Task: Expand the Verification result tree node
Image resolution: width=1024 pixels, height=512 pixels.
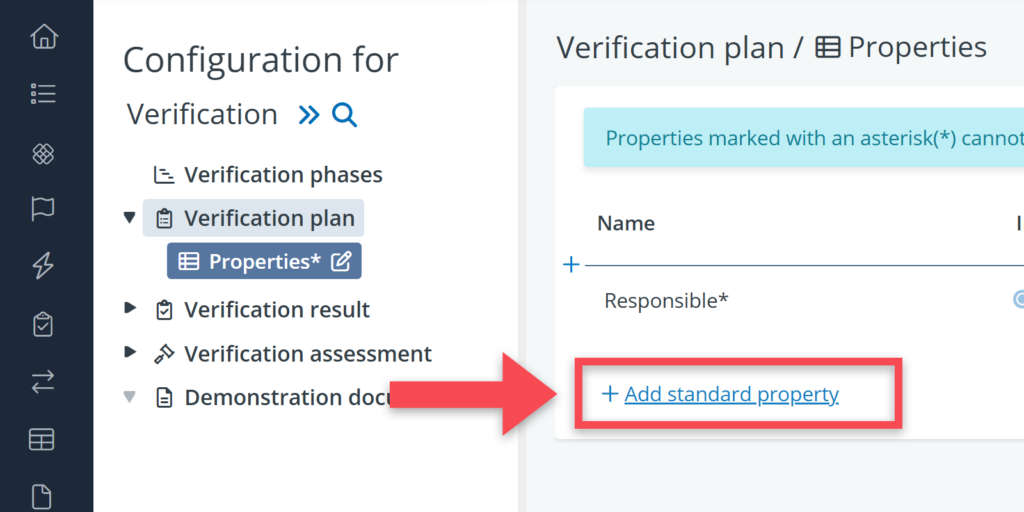Action: click(129, 309)
